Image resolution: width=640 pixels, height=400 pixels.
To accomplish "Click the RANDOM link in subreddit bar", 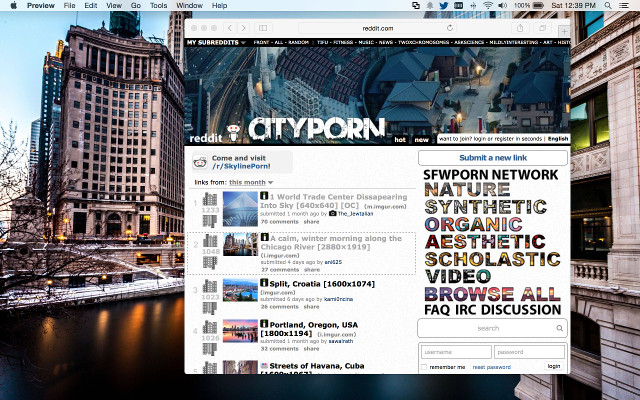I will [298, 42].
